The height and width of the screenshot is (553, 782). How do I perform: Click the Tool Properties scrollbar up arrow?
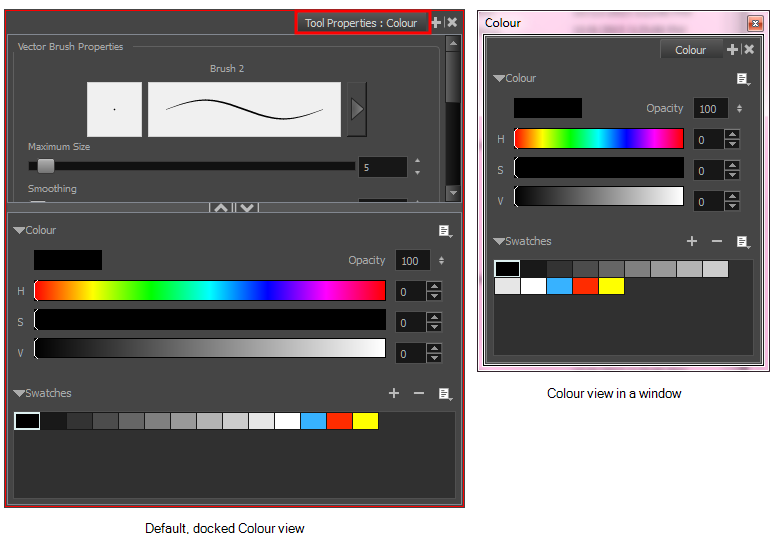453,44
